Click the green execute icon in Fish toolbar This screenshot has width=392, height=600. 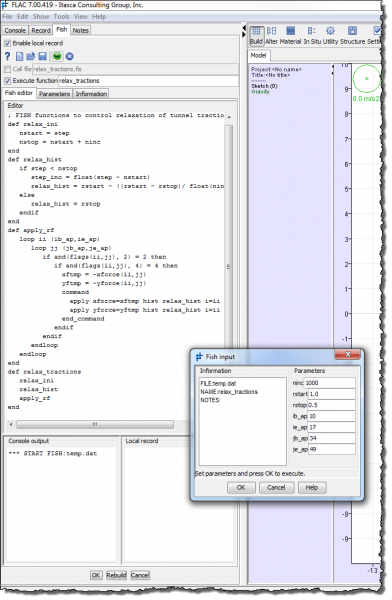(57, 56)
